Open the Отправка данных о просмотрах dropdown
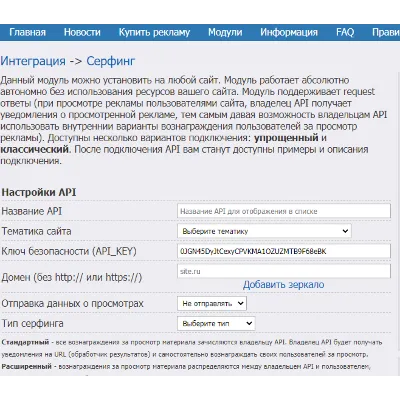Image resolution: width=400 pixels, height=400 pixels. click(212, 303)
